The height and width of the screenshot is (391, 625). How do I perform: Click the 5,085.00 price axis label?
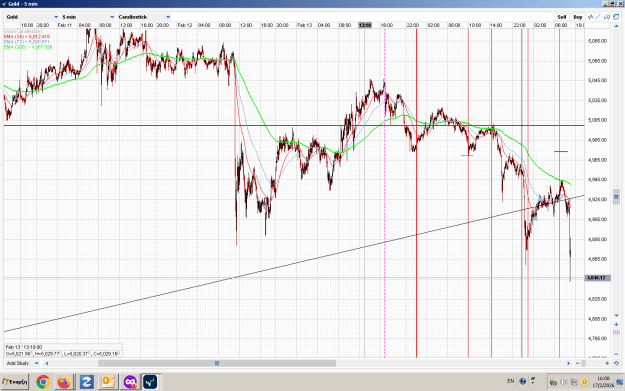pyautogui.click(x=597, y=41)
